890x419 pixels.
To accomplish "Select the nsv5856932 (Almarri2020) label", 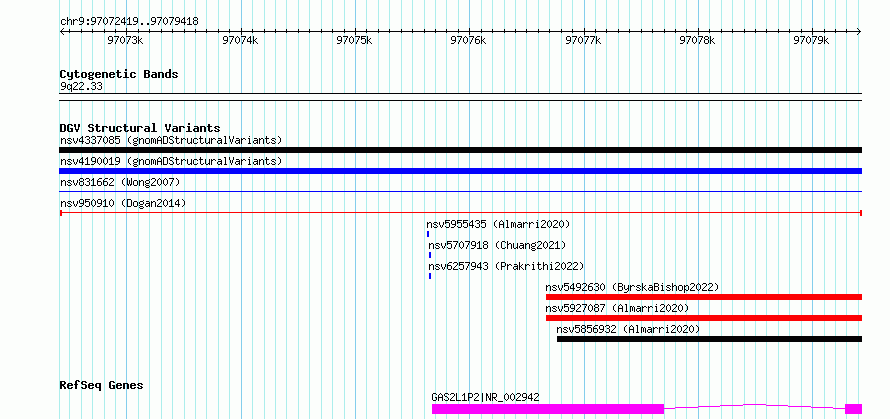I will coord(628,329).
